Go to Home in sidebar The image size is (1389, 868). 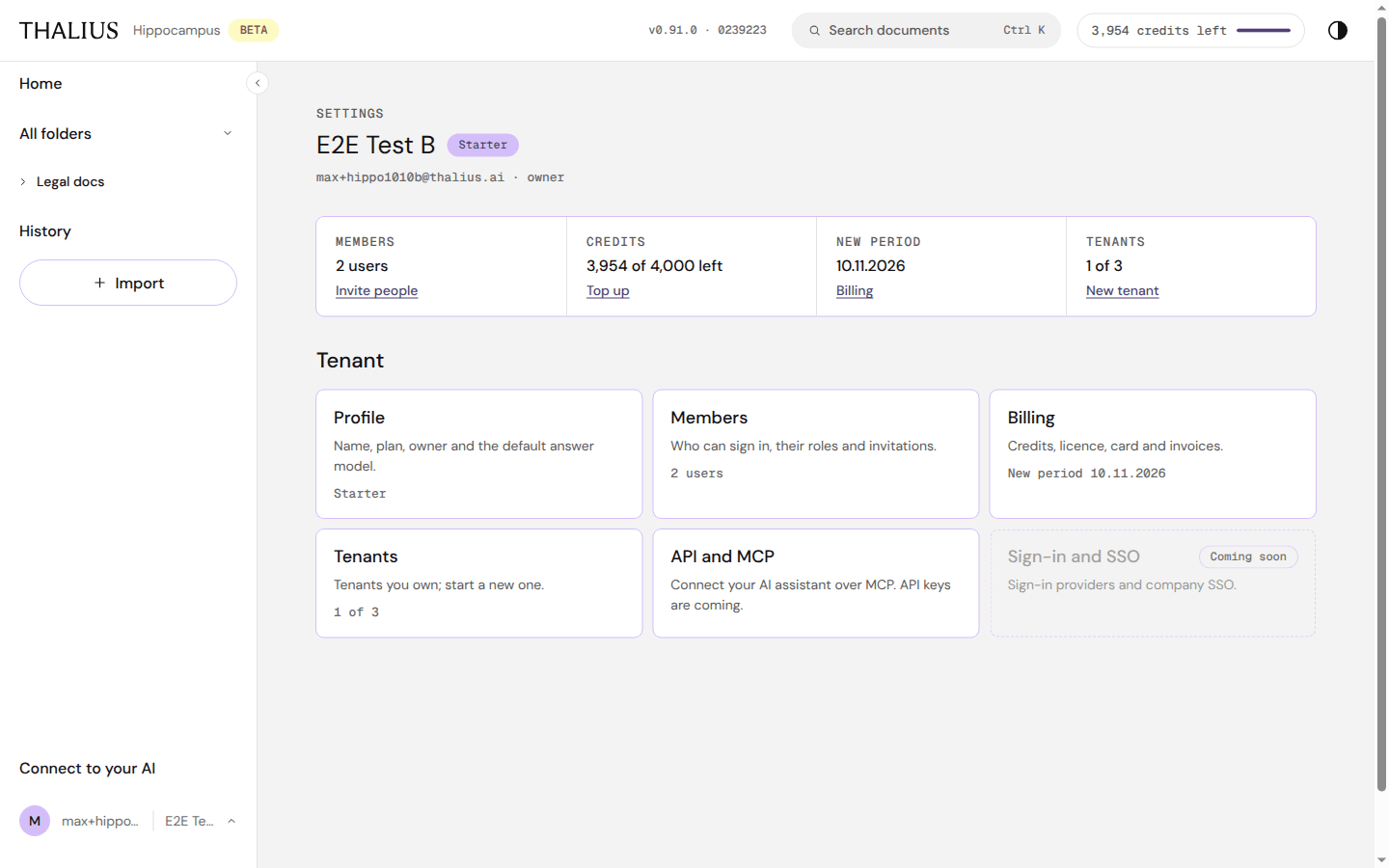[41, 84]
